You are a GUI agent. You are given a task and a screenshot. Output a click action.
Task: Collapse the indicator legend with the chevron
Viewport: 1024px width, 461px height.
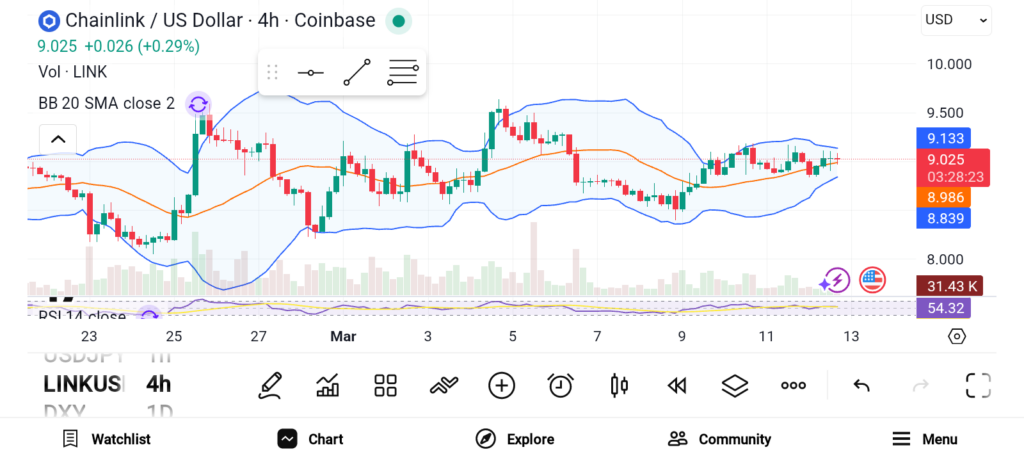point(57,139)
